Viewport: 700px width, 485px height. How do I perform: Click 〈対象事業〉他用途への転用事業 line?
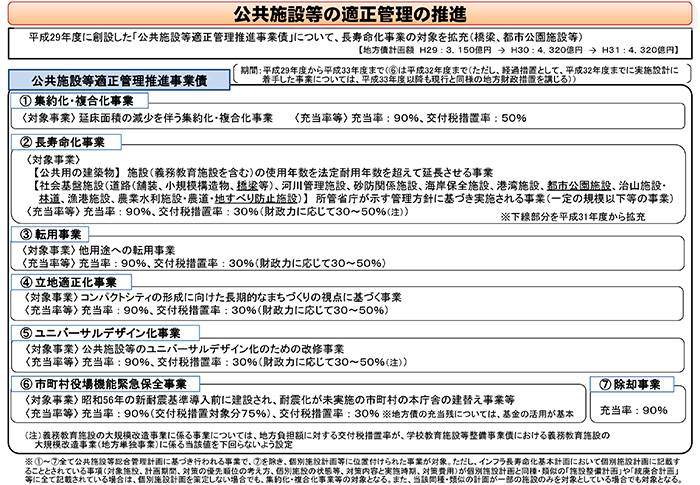[x=98, y=250]
